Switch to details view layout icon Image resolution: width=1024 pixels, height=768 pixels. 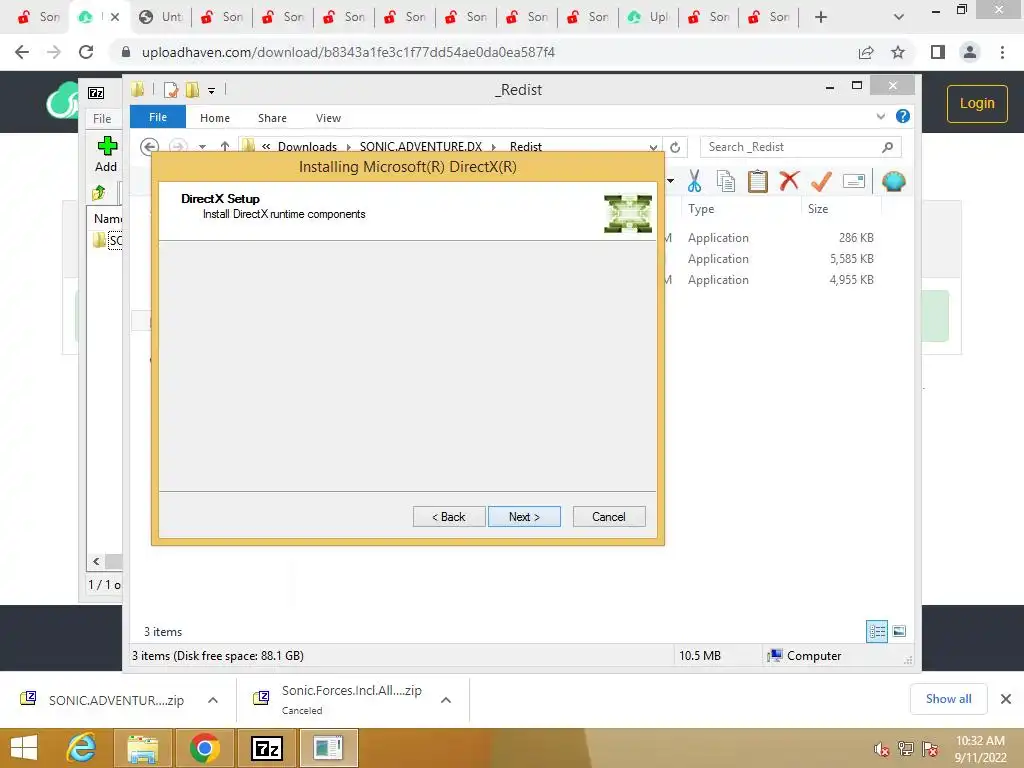click(x=877, y=632)
